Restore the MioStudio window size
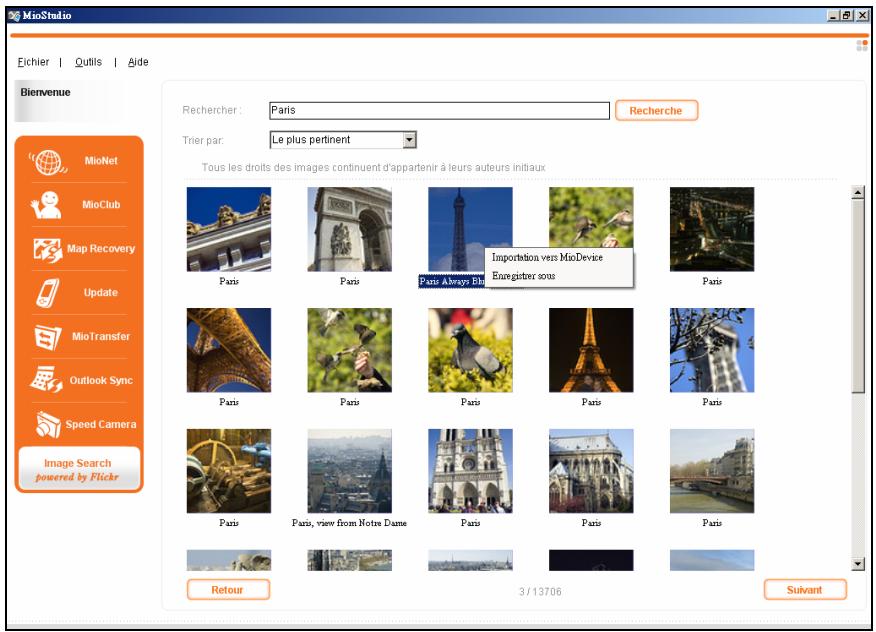 pos(847,16)
